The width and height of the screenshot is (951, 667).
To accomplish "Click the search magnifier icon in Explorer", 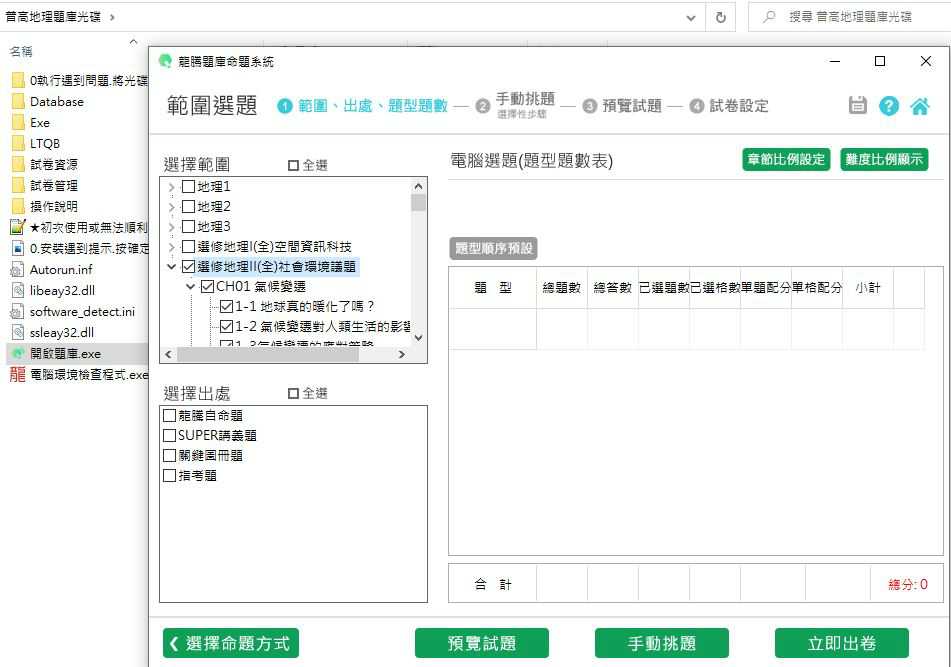I will (769, 17).
